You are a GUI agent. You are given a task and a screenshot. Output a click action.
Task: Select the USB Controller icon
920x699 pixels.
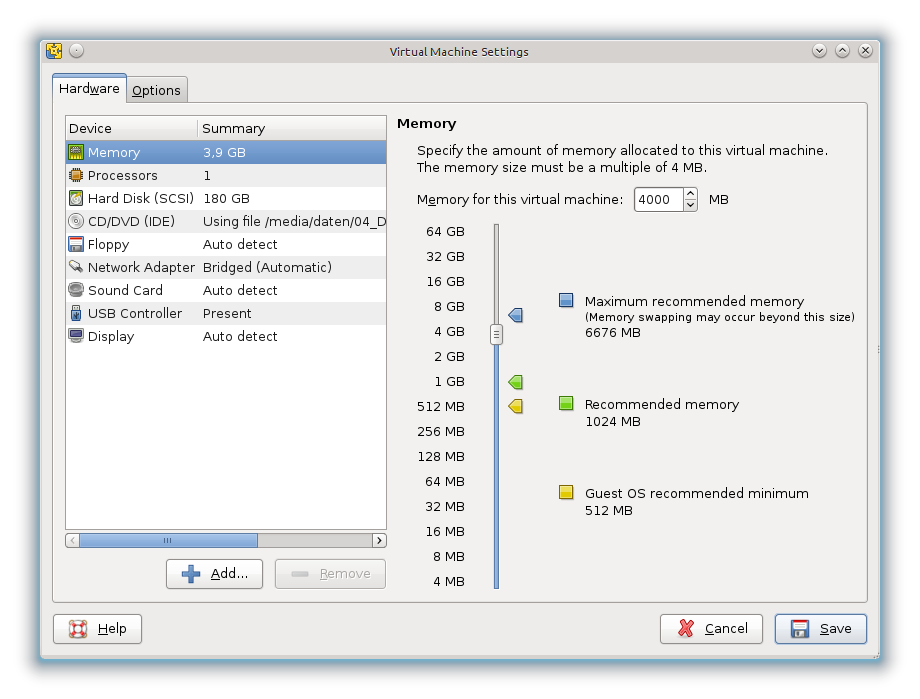76,313
